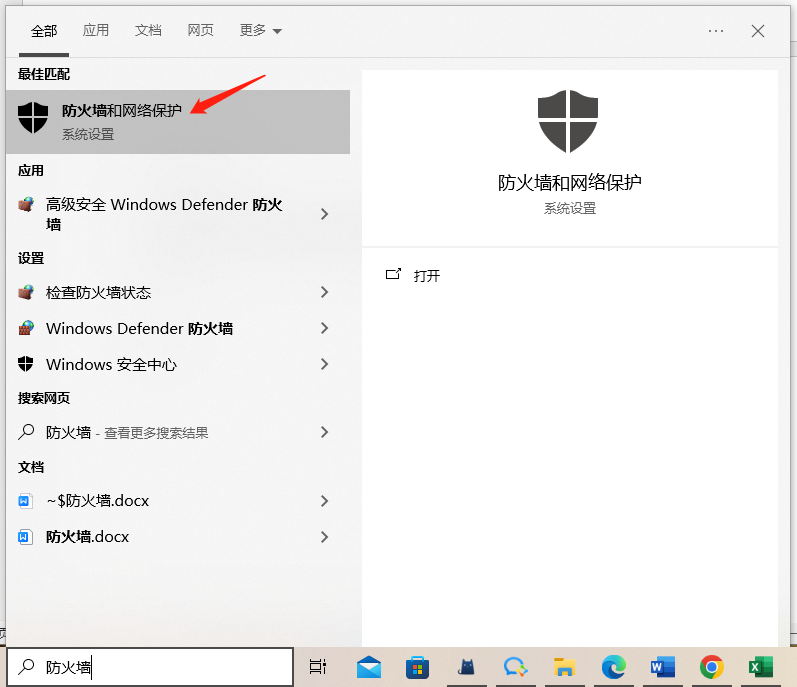
Task: Click Word file icon of 防火墙.docx
Action: click(25, 537)
